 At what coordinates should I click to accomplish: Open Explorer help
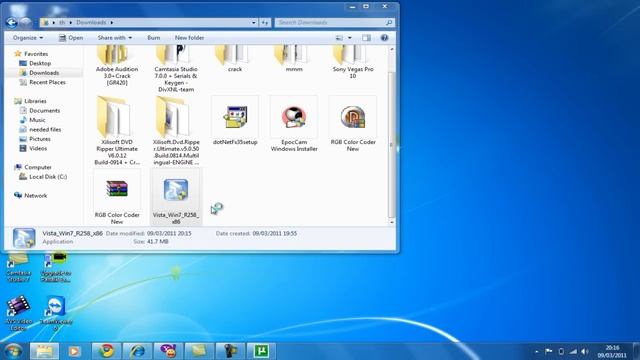(384, 38)
